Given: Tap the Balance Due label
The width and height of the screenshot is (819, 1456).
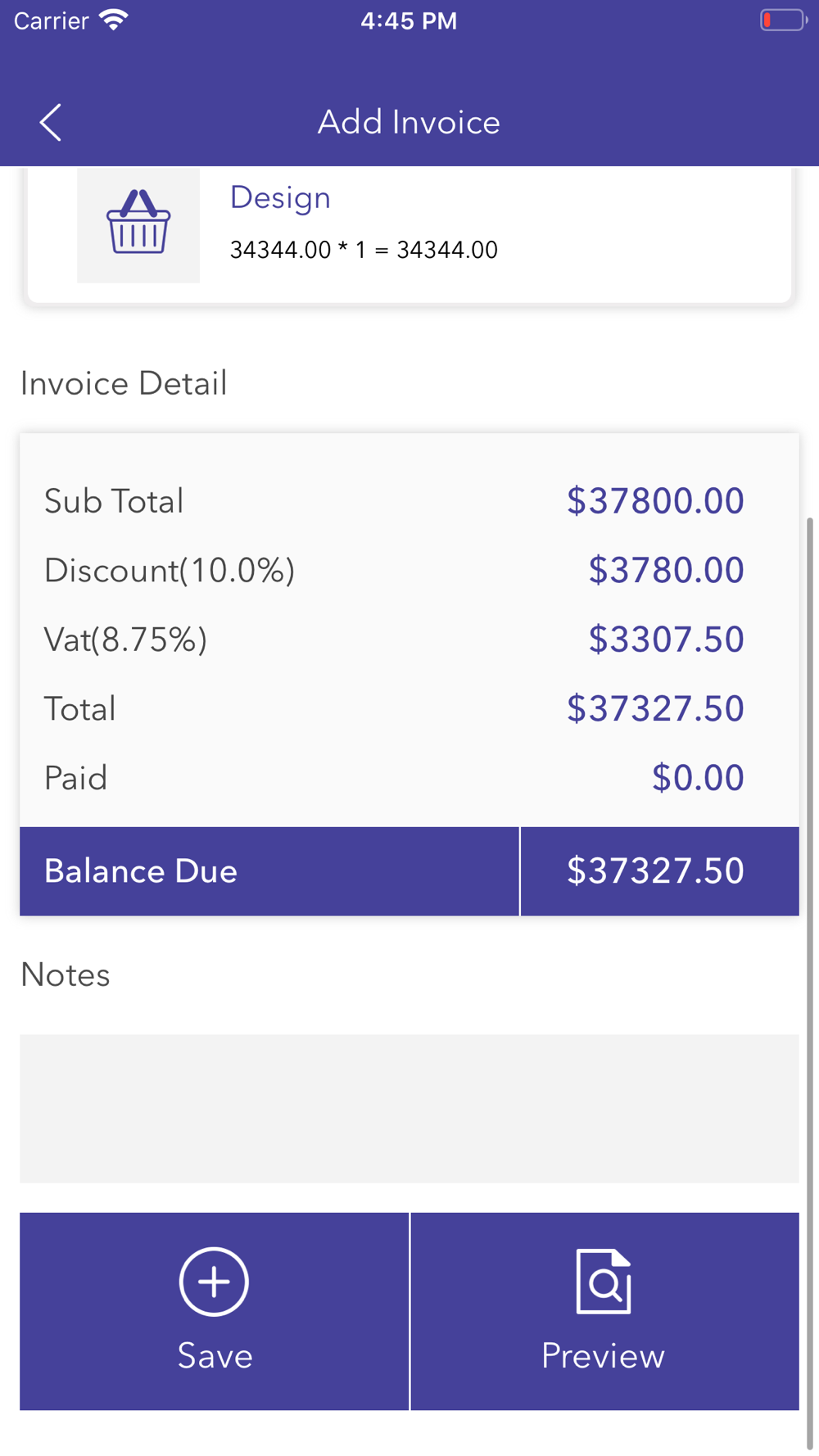Looking at the screenshot, I should click(x=141, y=871).
